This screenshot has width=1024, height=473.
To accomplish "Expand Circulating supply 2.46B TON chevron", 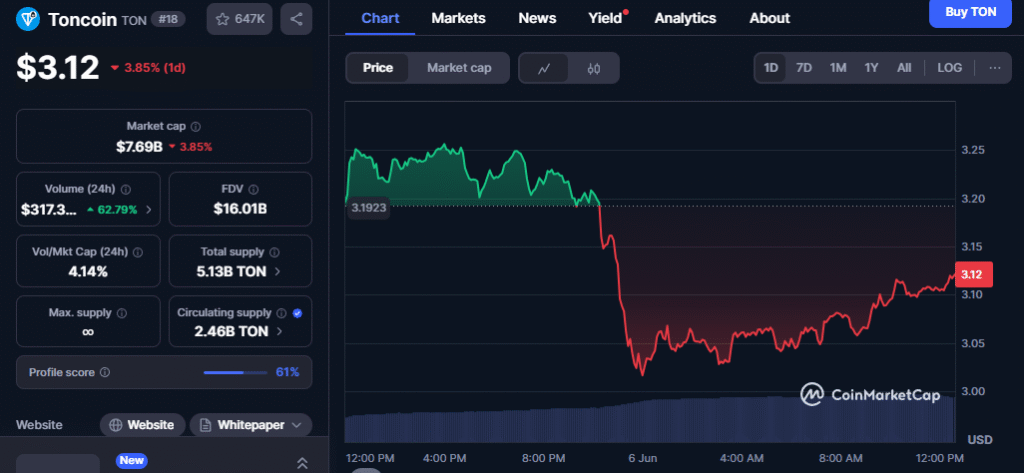I will [280, 331].
